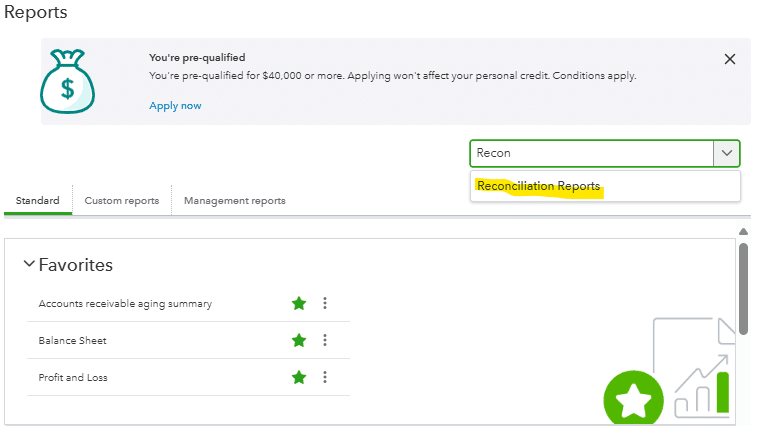The height and width of the screenshot is (426, 760).
Task: Click the Apply now link
Action: [x=175, y=106]
